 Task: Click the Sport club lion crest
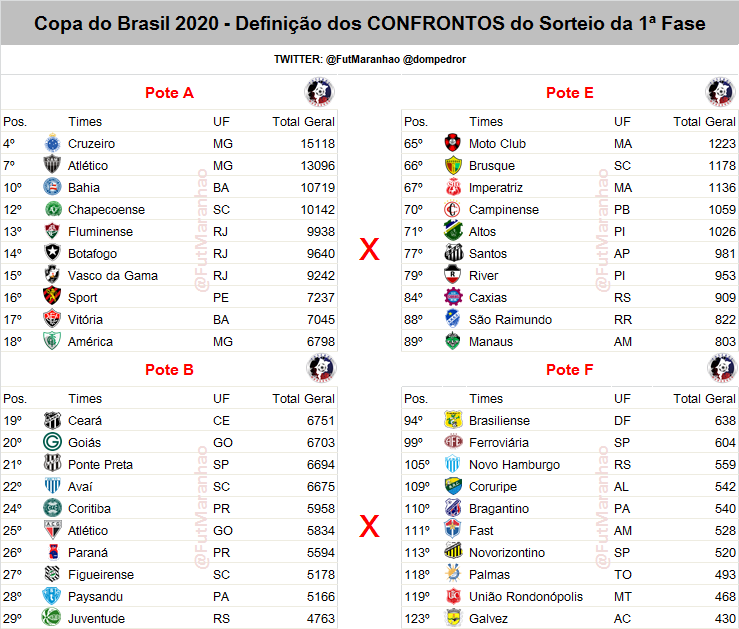(52, 297)
